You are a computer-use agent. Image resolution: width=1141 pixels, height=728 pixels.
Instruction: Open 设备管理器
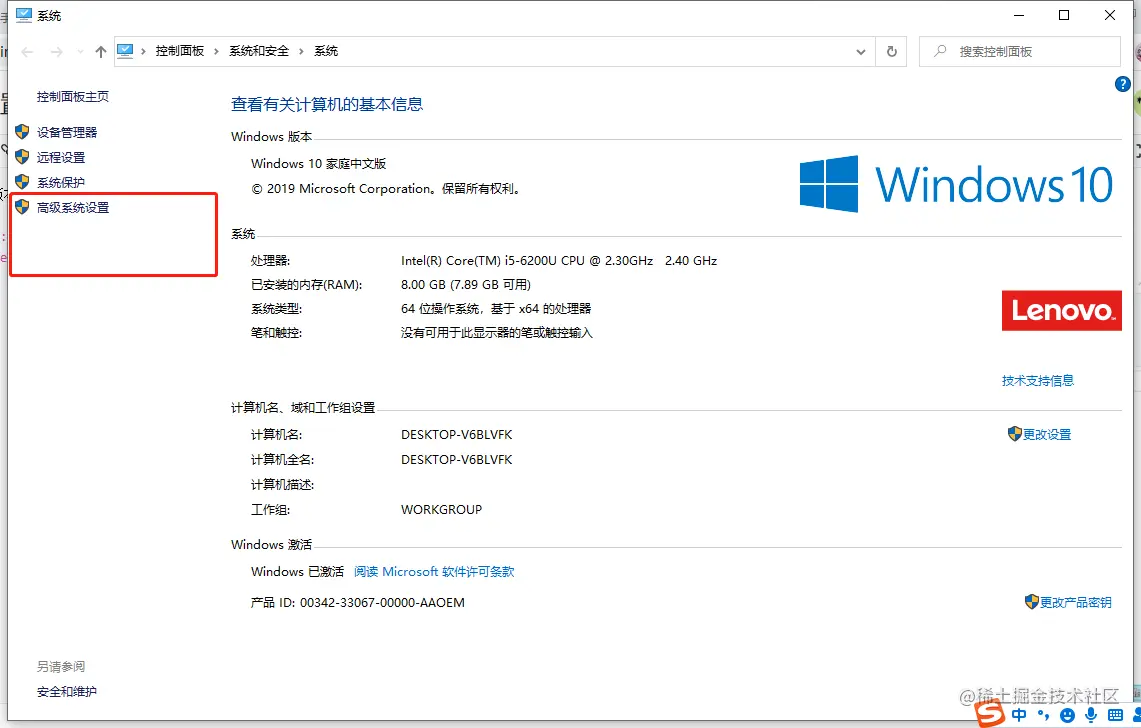click(x=67, y=132)
